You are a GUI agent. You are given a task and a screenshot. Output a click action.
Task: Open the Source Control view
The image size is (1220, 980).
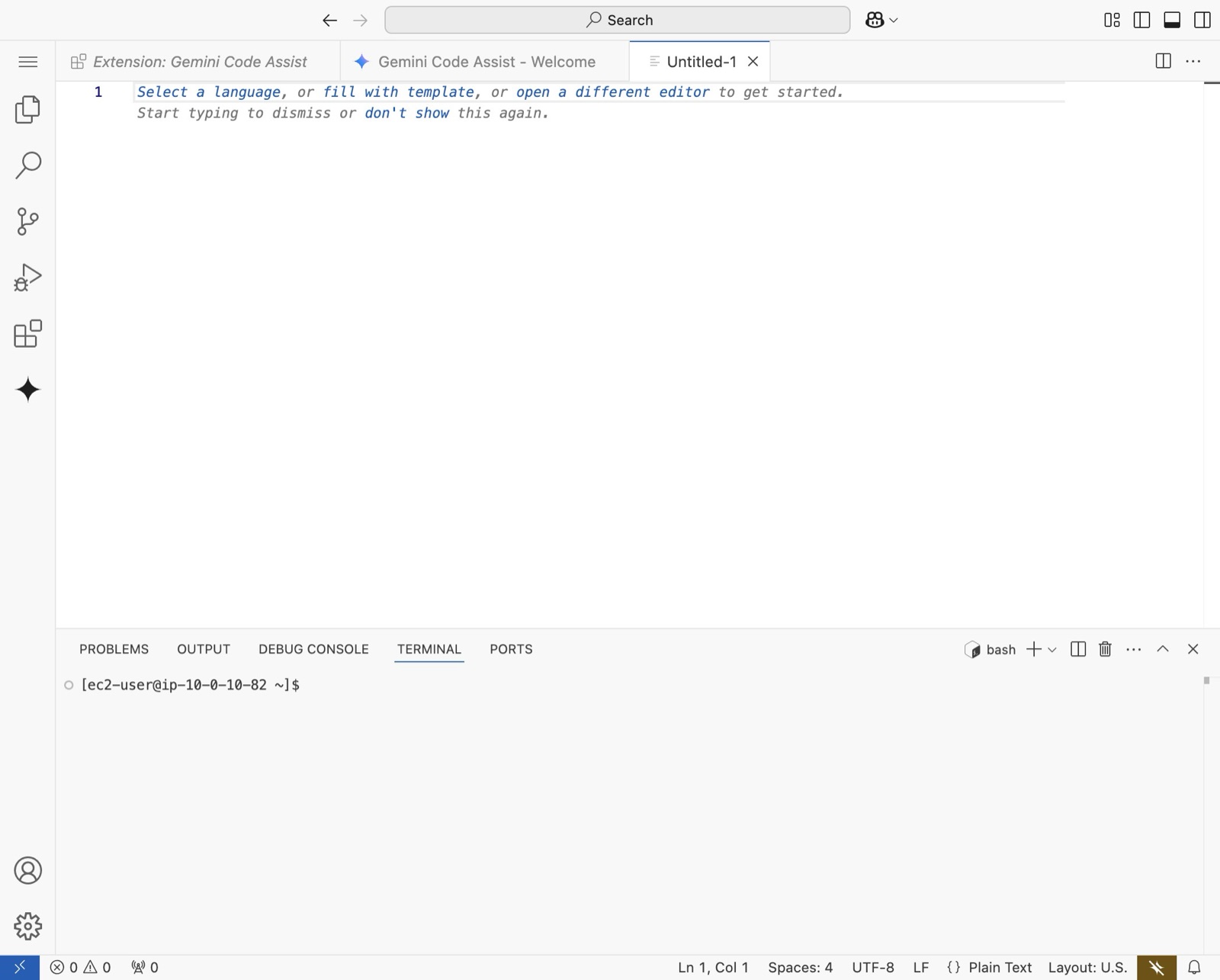pos(27,221)
